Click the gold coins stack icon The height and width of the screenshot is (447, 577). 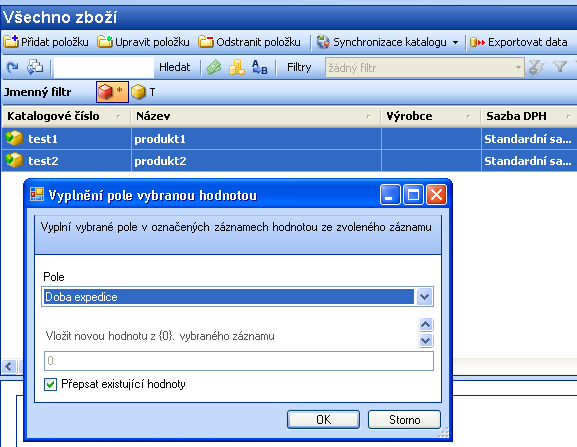click(237, 67)
